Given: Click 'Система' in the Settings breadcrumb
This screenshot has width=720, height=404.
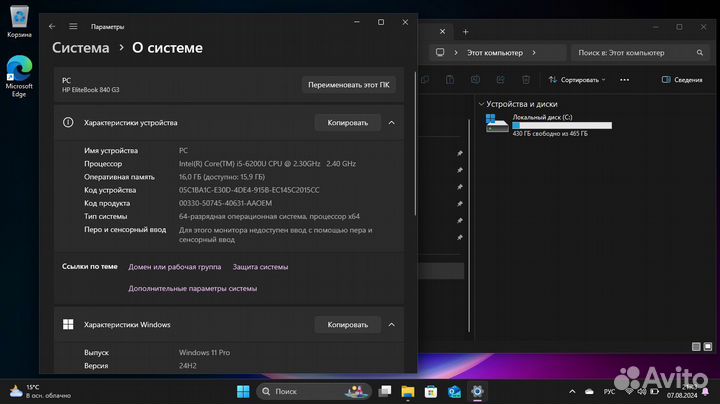Looking at the screenshot, I should point(81,48).
